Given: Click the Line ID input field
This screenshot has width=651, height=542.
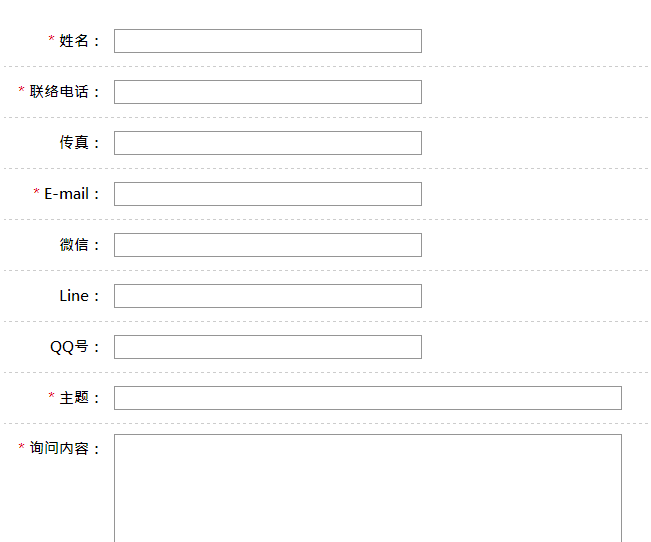Looking at the screenshot, I should pyautogui.click(x=268, y=296).
